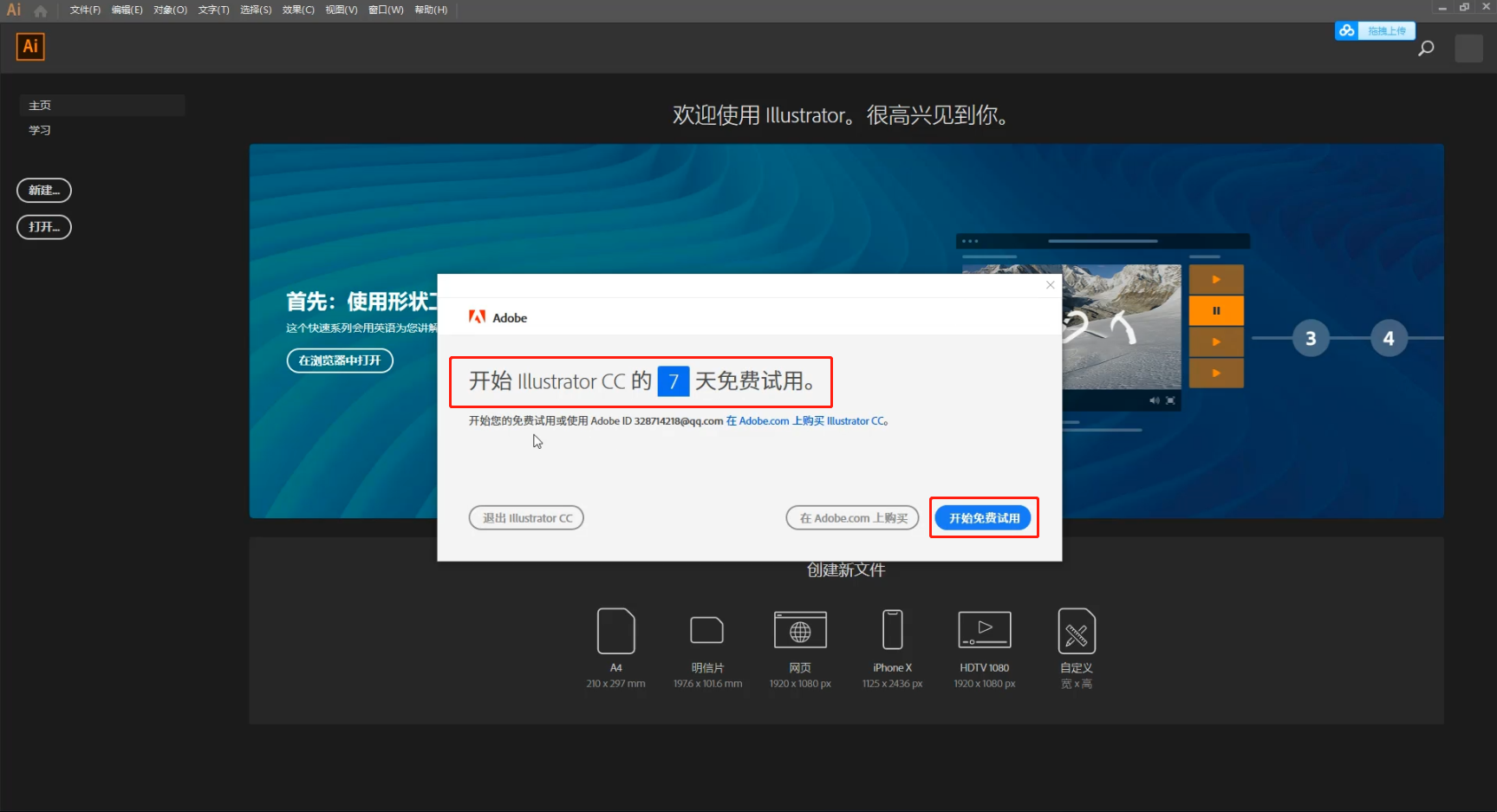Screen dimensions: 1497x812
Task: Select the HDTV 1080 preset icon
Action: point(985,630)
